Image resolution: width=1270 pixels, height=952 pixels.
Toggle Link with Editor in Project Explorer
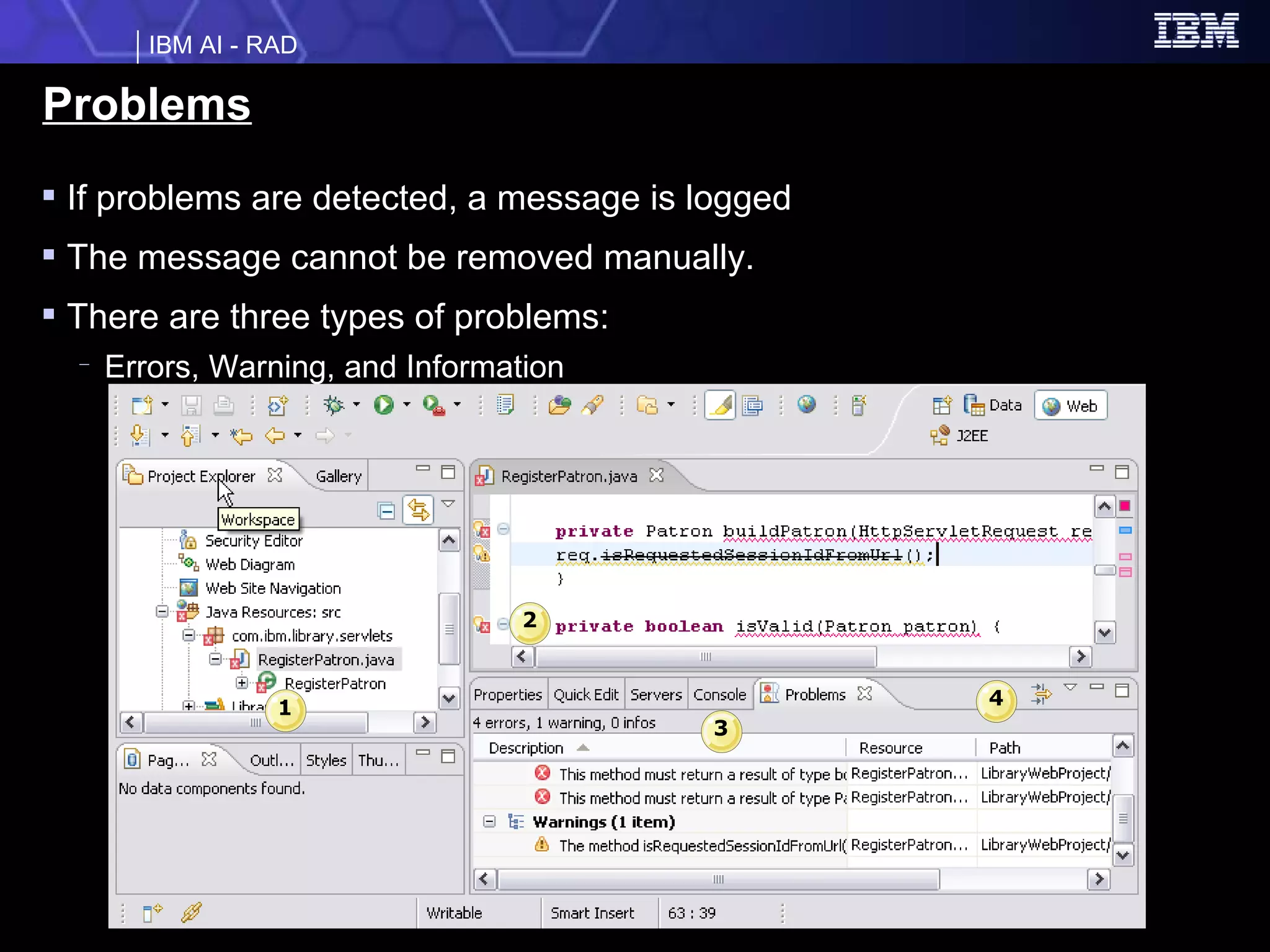[x=418, y=510]
